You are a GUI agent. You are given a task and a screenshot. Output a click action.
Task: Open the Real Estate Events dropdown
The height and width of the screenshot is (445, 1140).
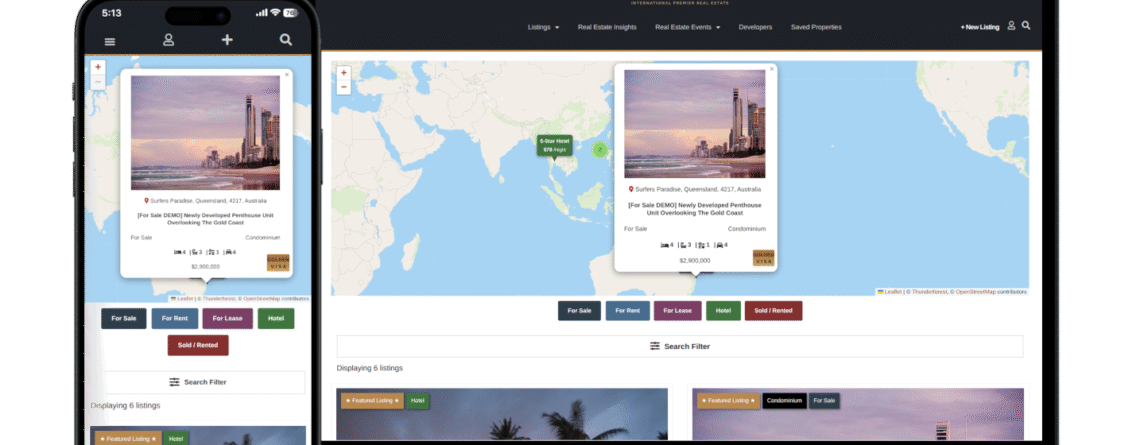coord(687,27)
